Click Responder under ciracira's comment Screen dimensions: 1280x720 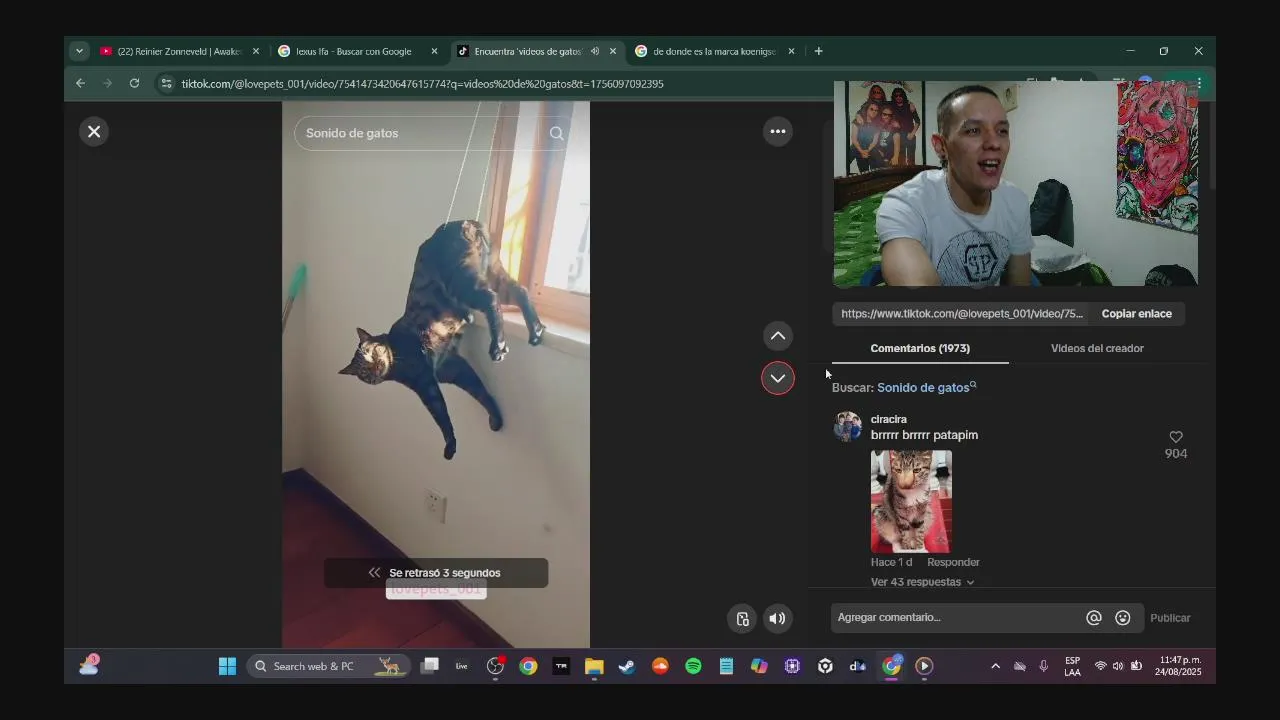953,562
